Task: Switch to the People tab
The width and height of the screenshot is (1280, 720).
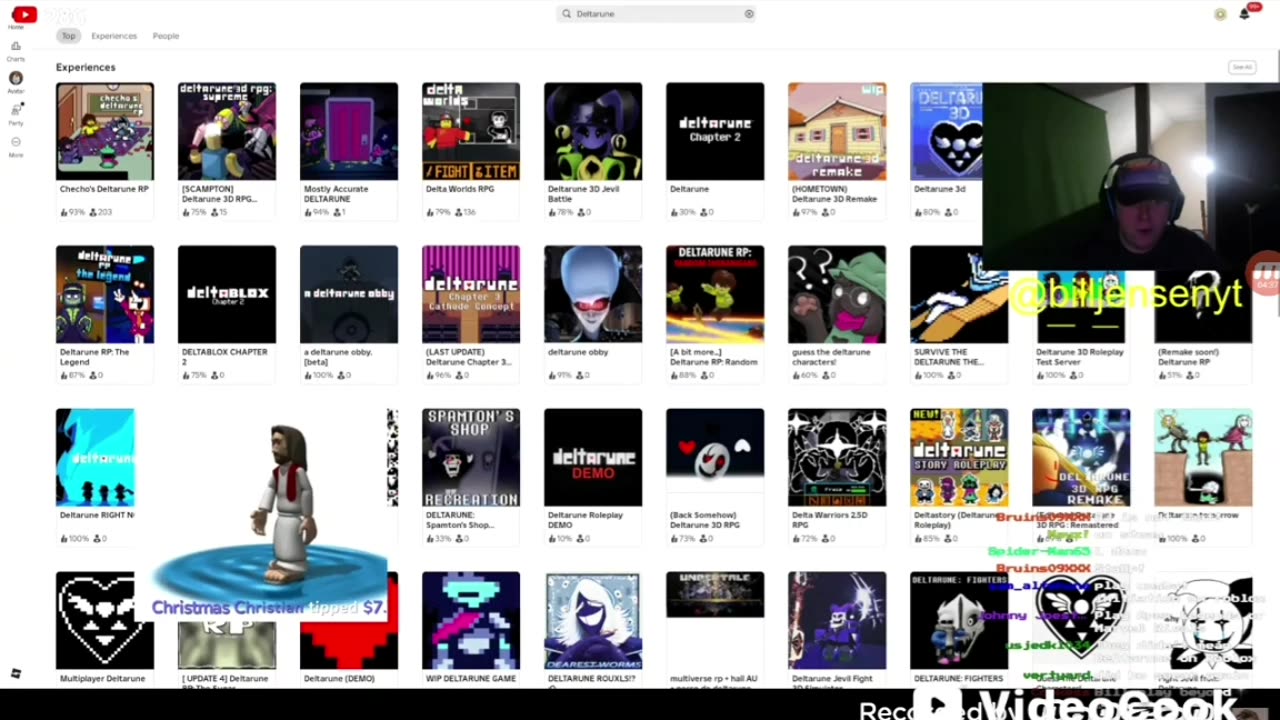Action: [166, 36]
